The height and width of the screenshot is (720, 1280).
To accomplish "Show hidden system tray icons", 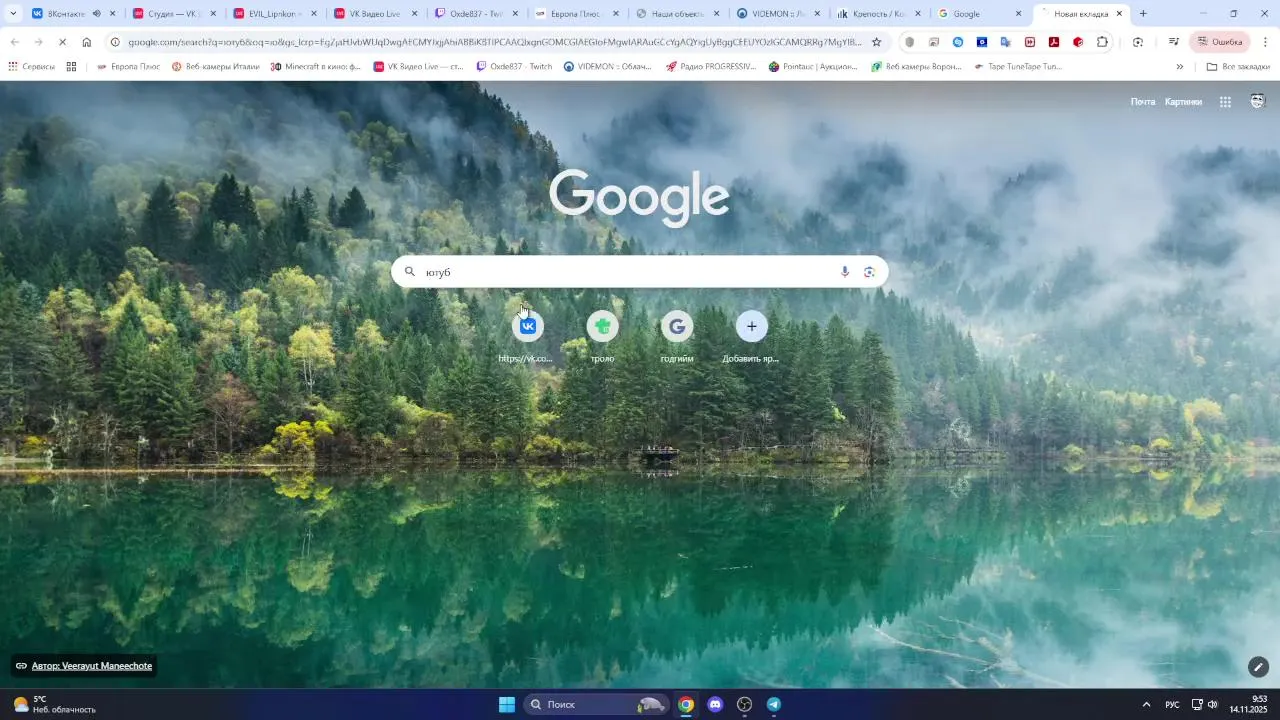I will pos(1146,704).
